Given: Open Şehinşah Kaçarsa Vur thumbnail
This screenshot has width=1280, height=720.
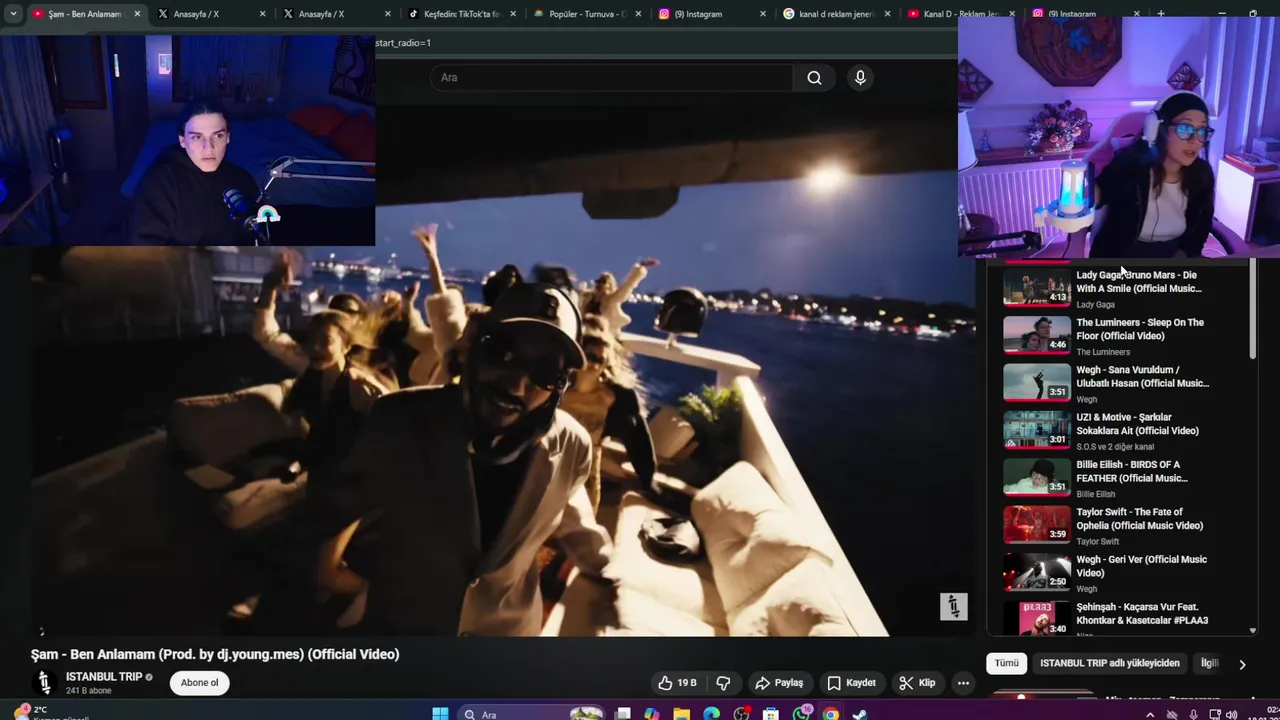Looking at the screenshot, I should [x=1037, y=618].
